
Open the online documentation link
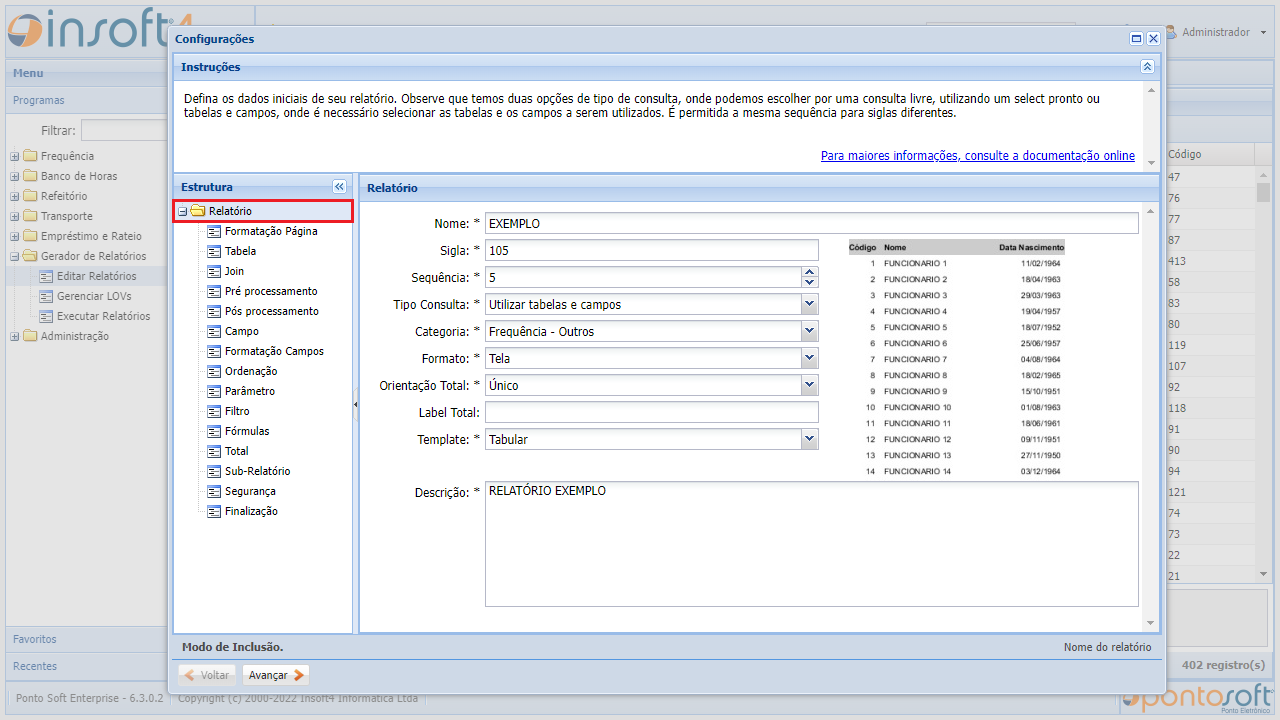[977, 156]
